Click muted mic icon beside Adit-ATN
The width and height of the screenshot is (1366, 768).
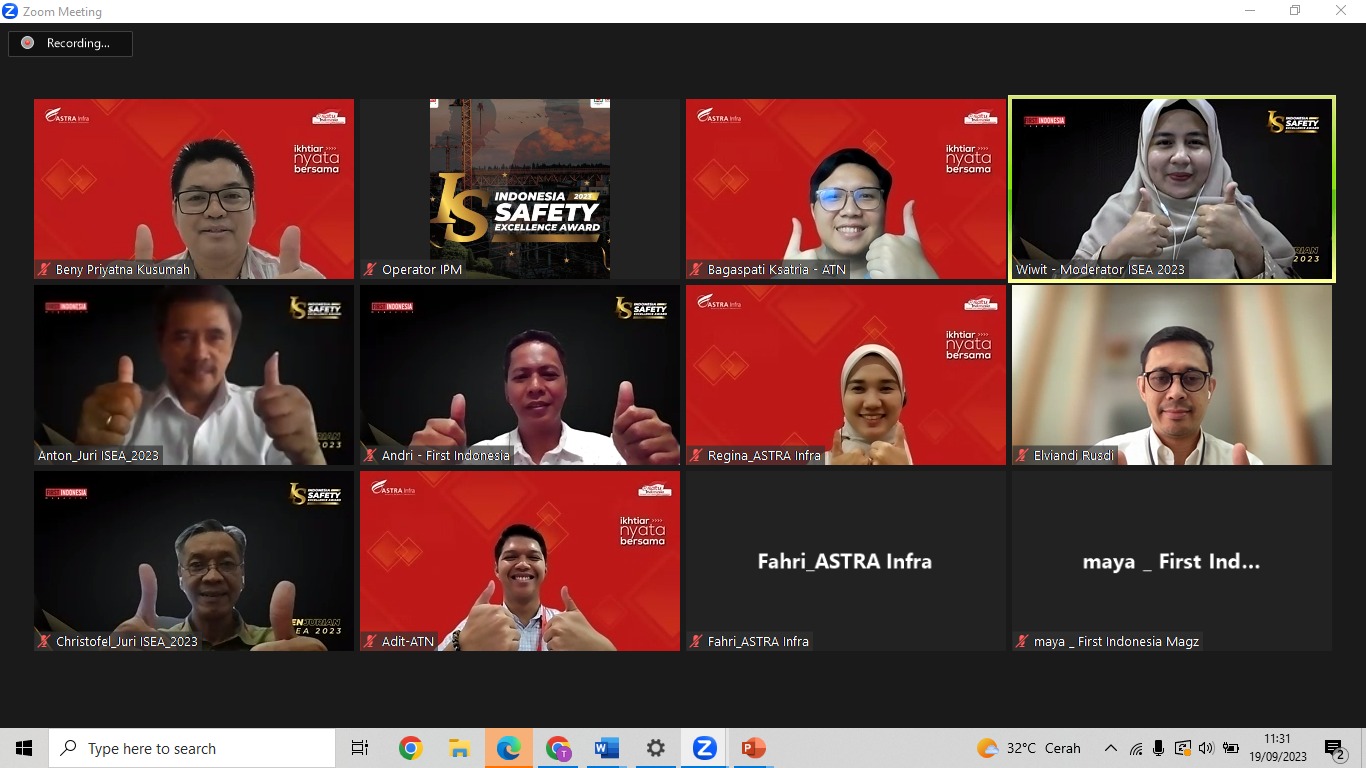370,642
